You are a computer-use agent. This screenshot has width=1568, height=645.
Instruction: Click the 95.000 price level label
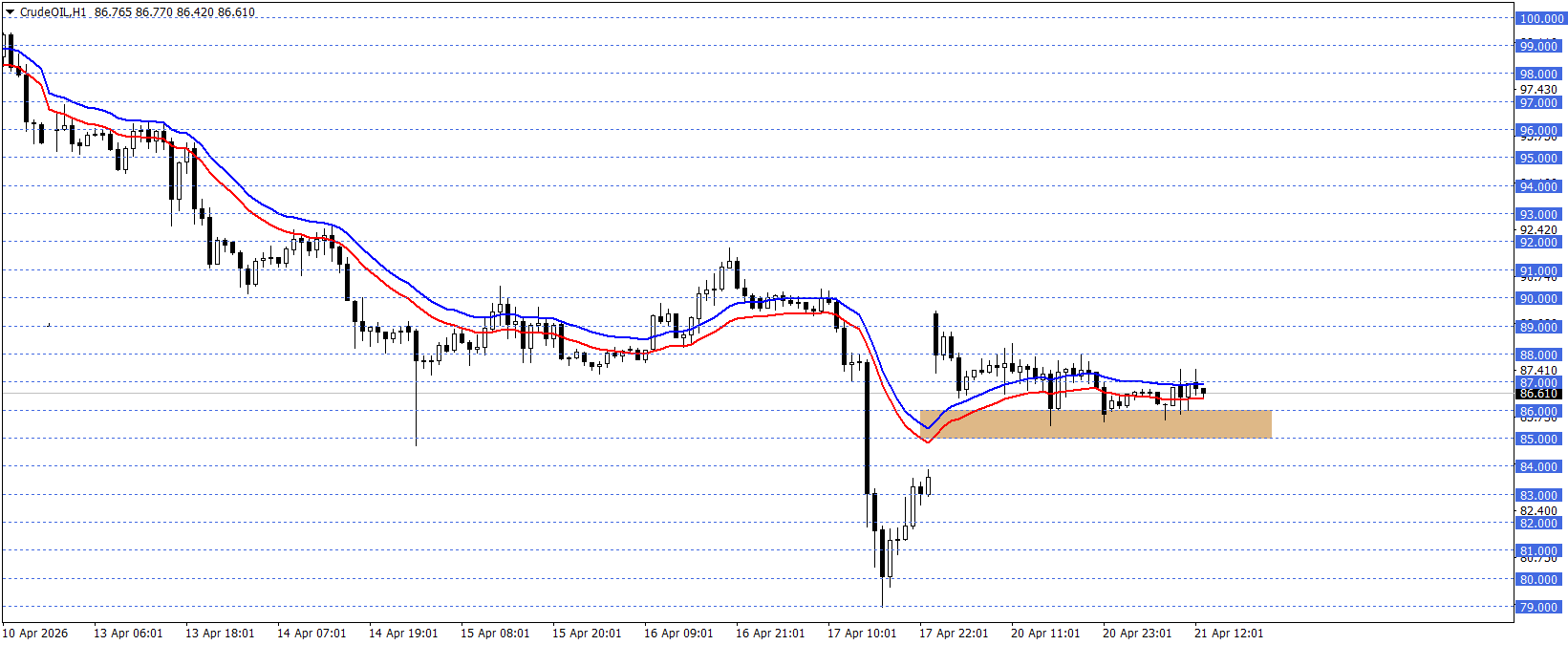(x=1538, y=159)
